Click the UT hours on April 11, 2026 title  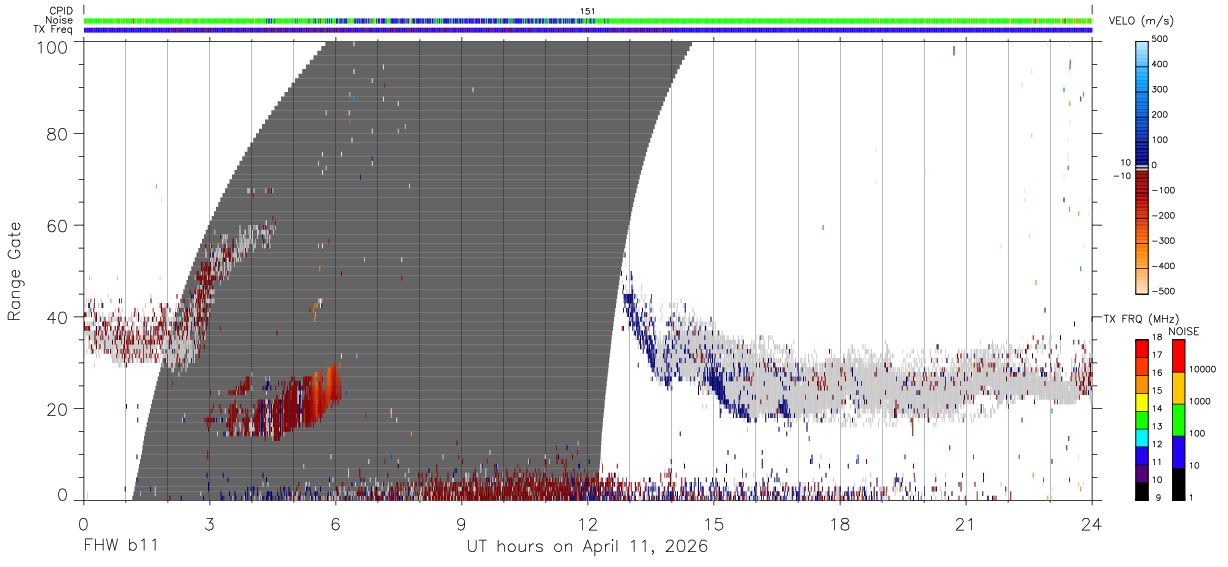click(587, 547)
